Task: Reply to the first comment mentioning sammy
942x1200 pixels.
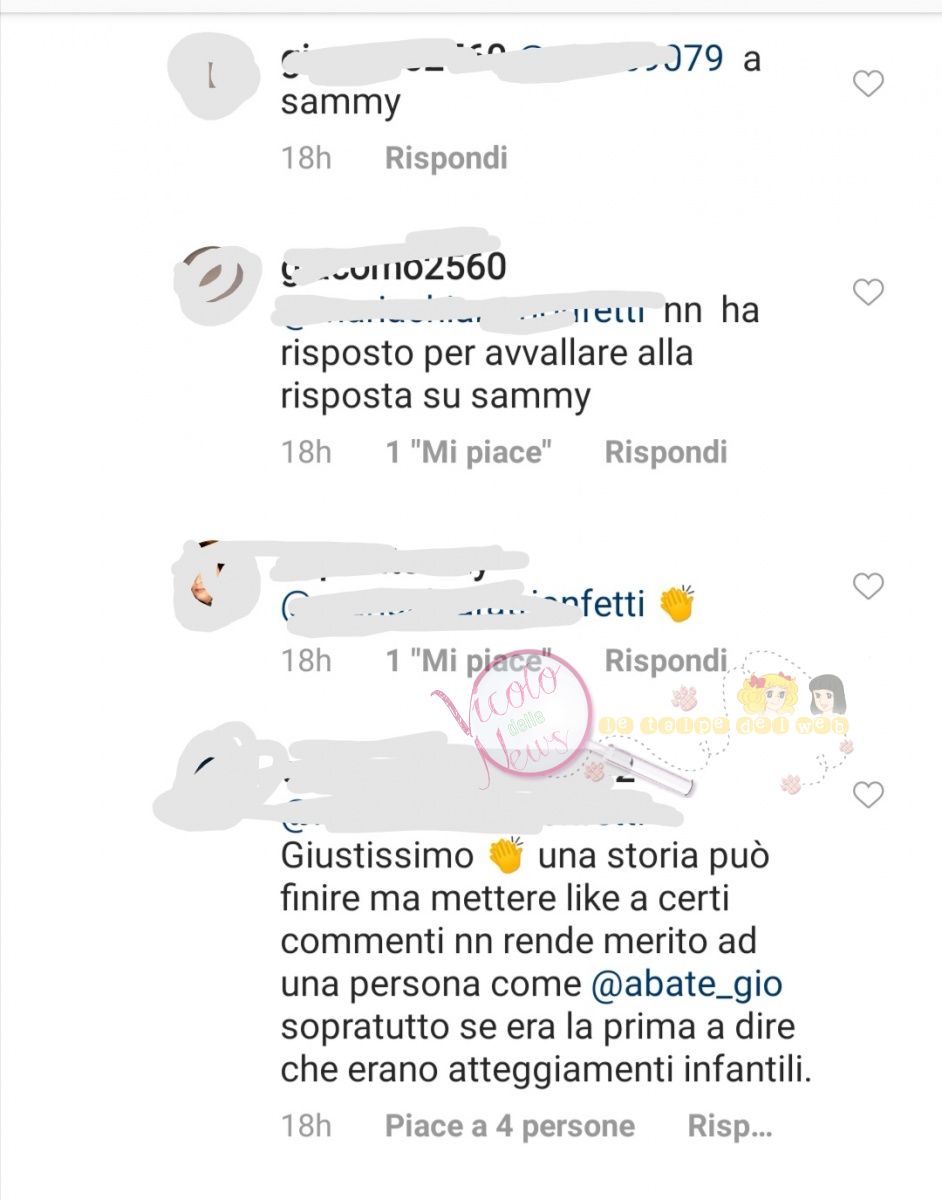Action: point(447,158)
